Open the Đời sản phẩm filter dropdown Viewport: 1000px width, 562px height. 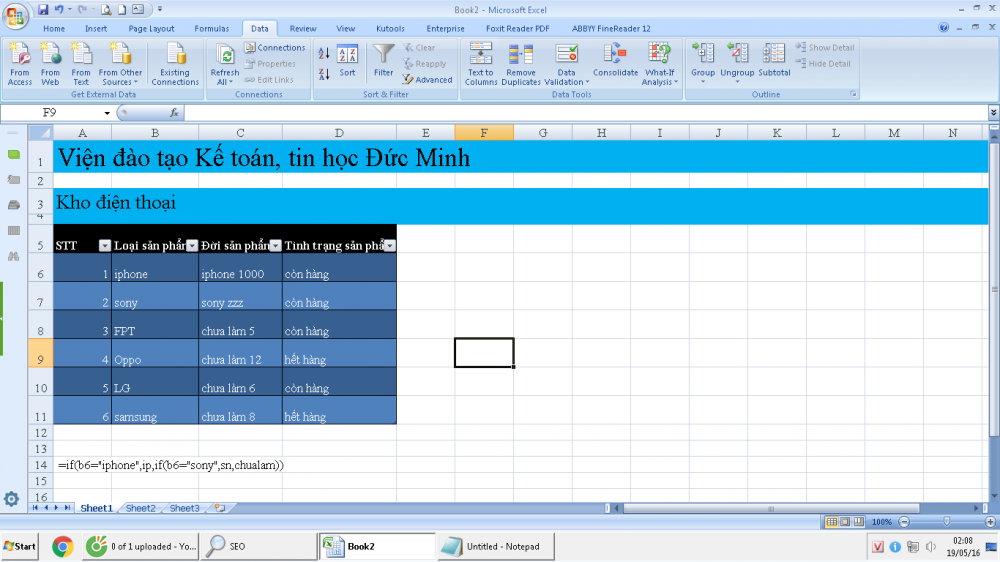click(276, 246)
